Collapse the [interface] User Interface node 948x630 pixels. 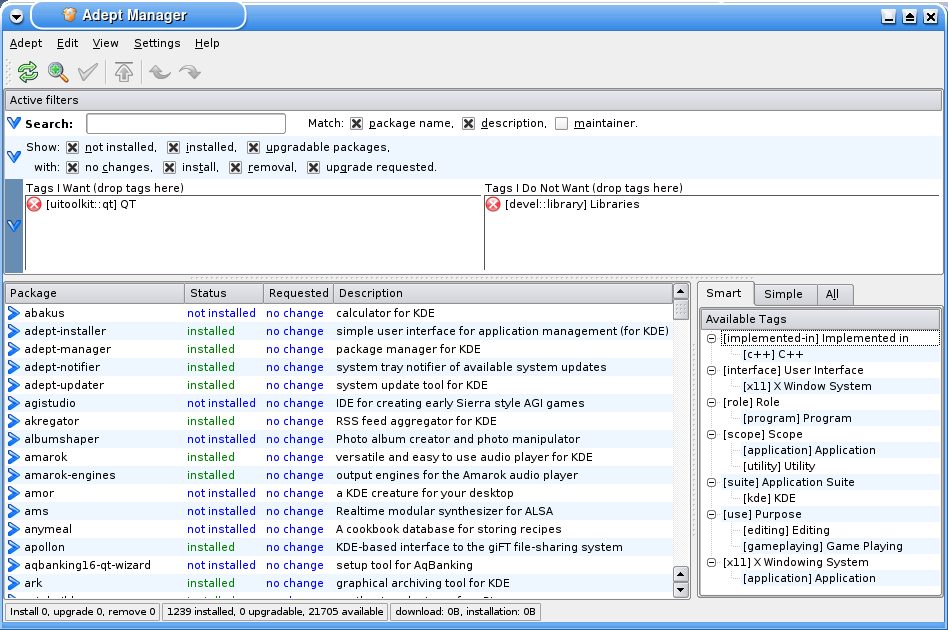[x=712, y=371]
